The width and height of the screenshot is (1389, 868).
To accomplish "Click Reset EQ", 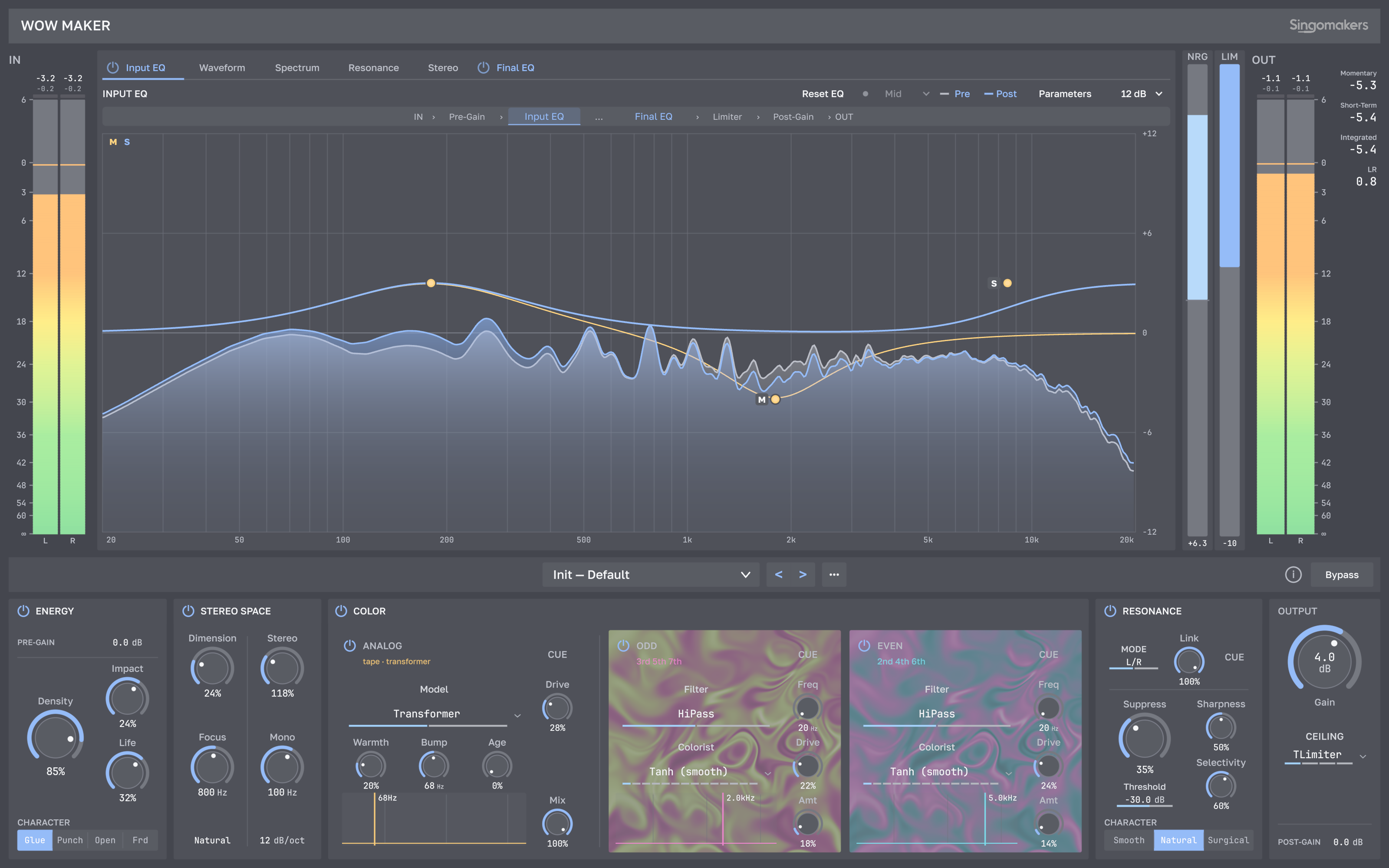I will click(x=823, y=94).
